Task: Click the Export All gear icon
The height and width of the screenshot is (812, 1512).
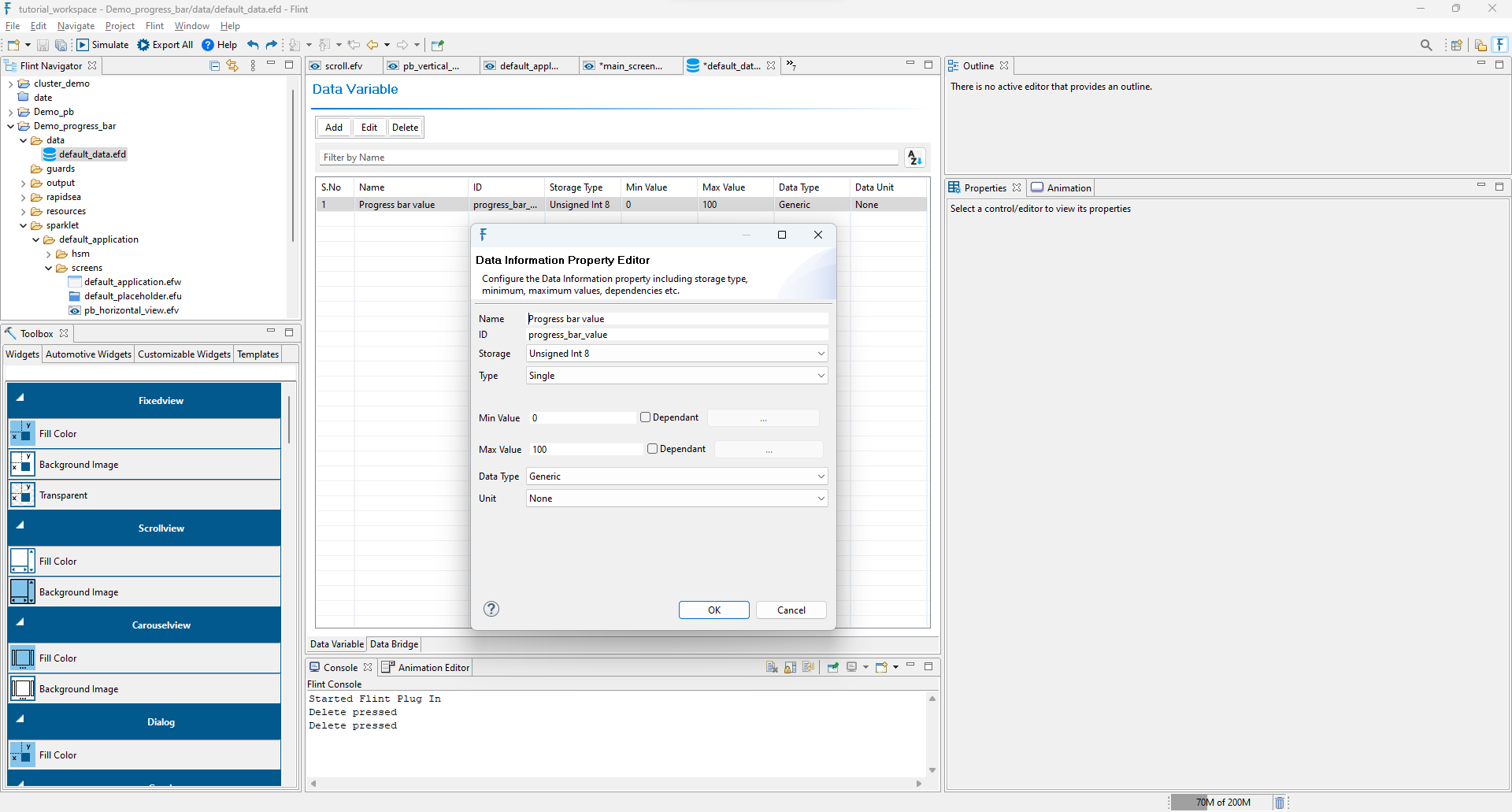Action: pyautogui.click(x=143, y=45)
